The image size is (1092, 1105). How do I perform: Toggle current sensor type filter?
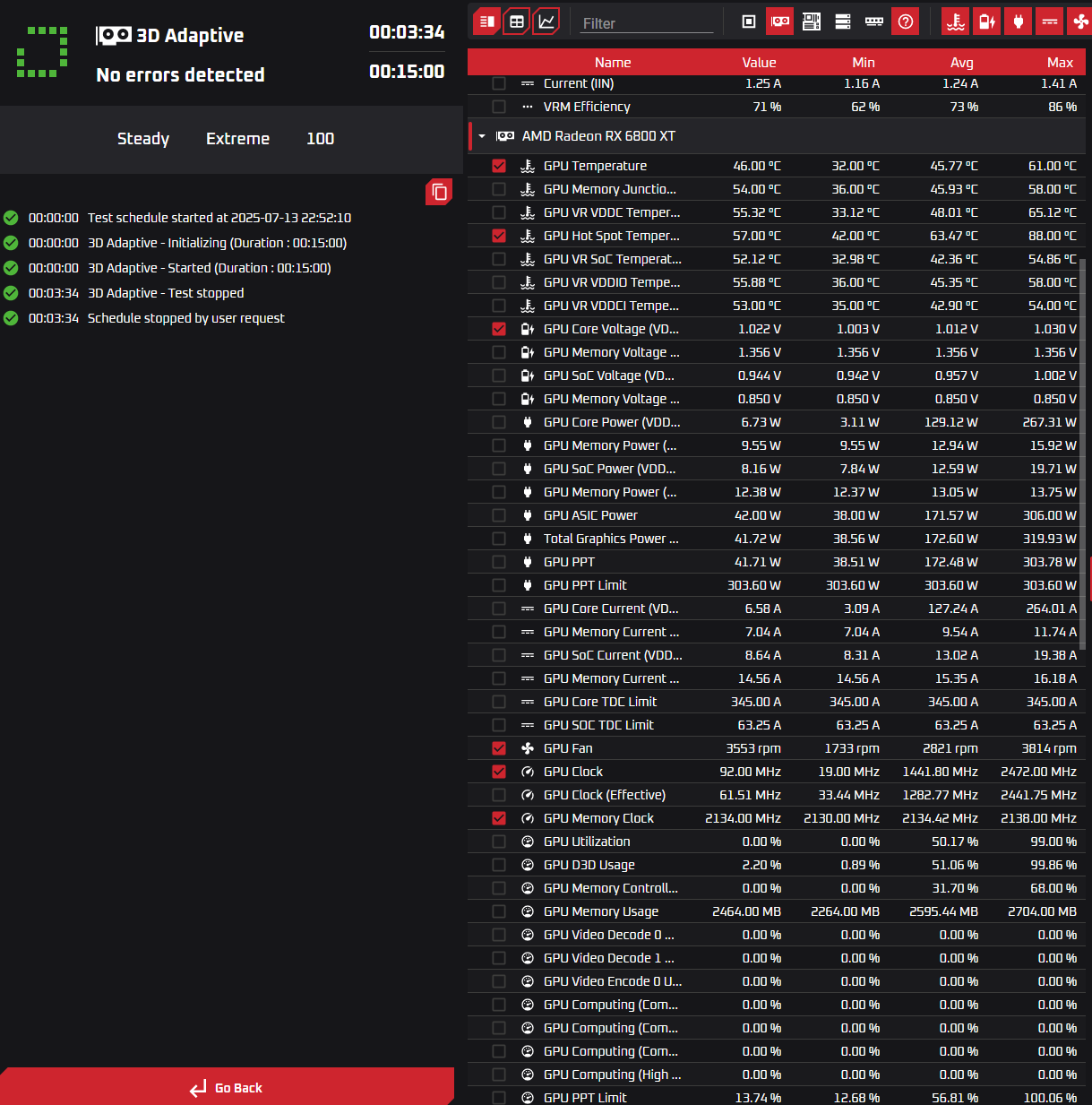click(1050, 22)
